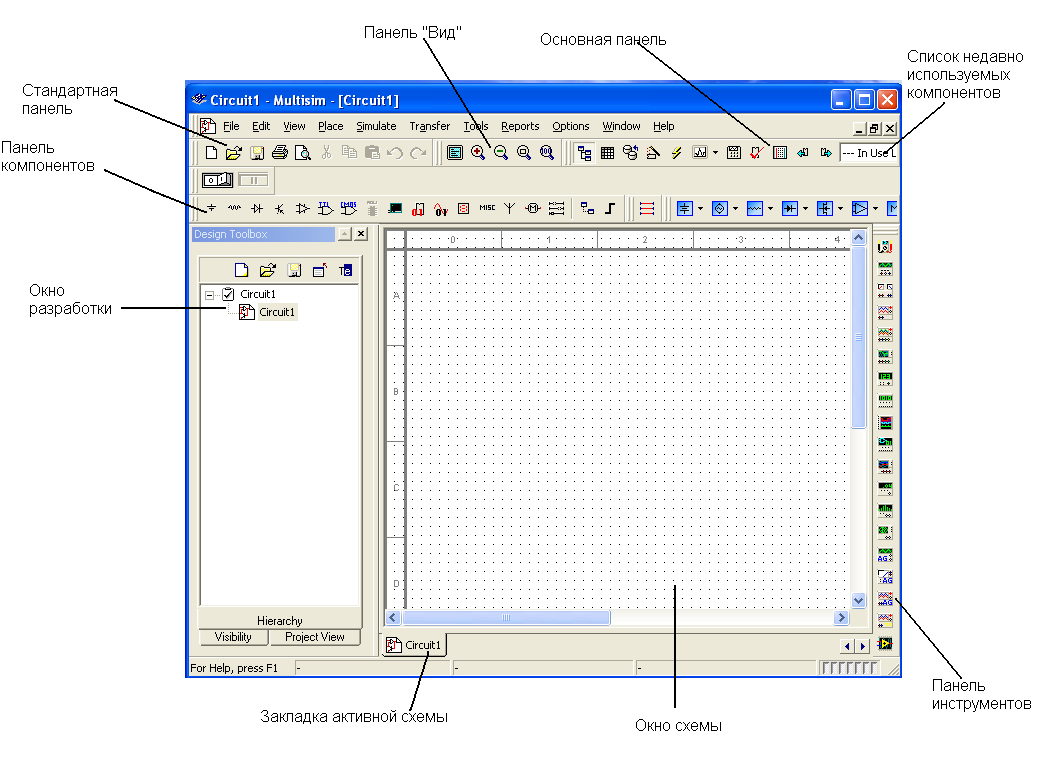1049x759 pixels.
Task: Open the In Use List box
Action: tap(868, 153)
